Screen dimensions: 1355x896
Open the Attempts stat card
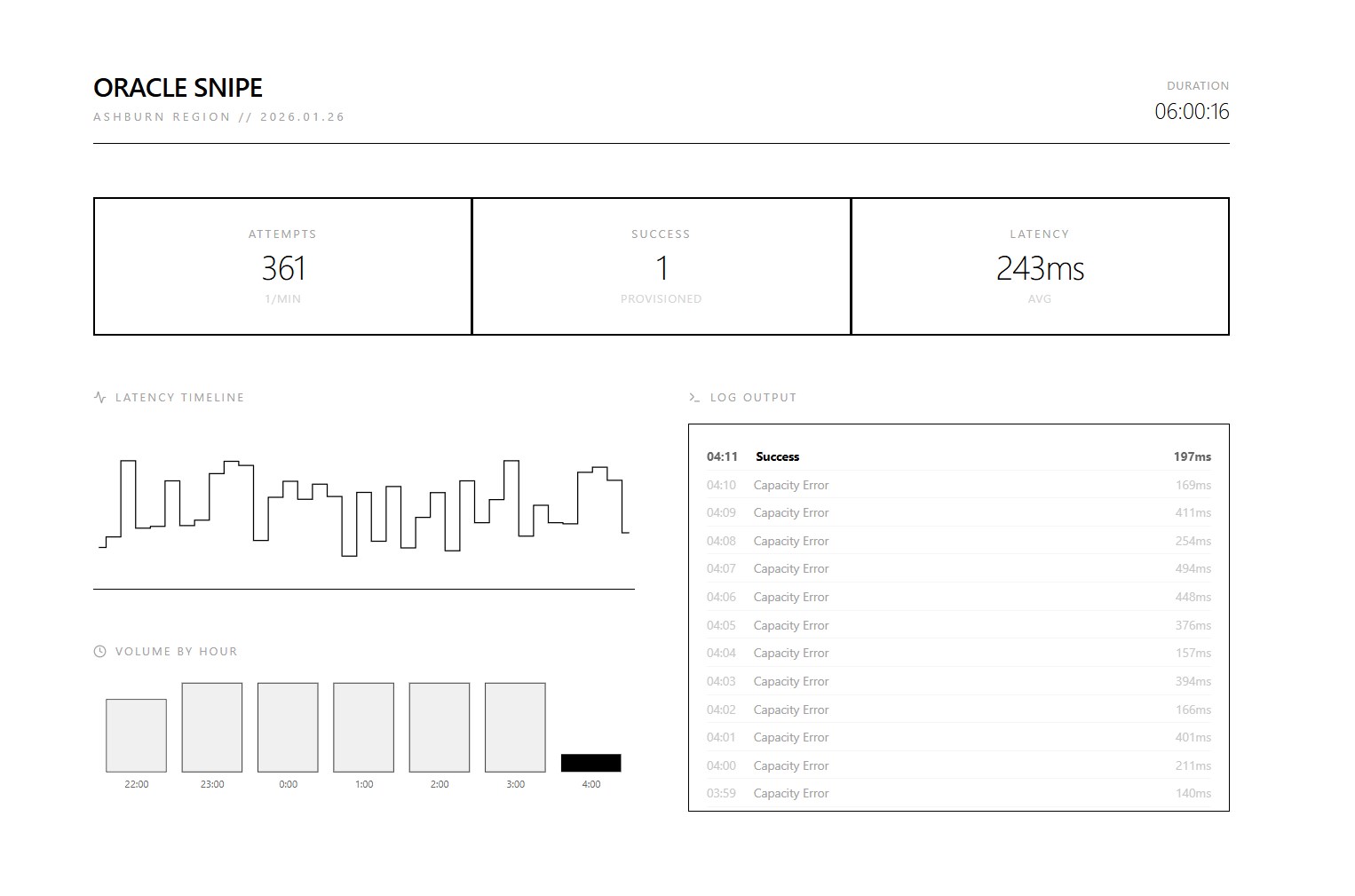[x=282, y=266]
